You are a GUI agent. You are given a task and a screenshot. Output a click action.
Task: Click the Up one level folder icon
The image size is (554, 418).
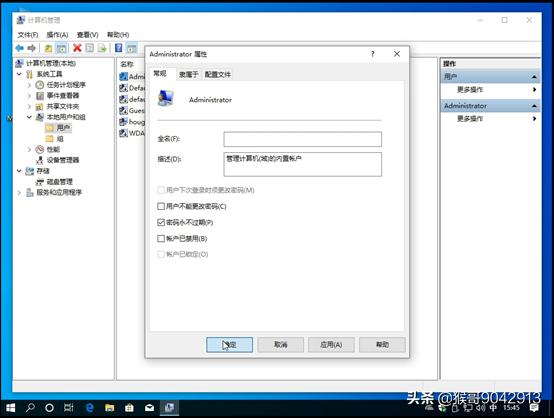point(48,48)
